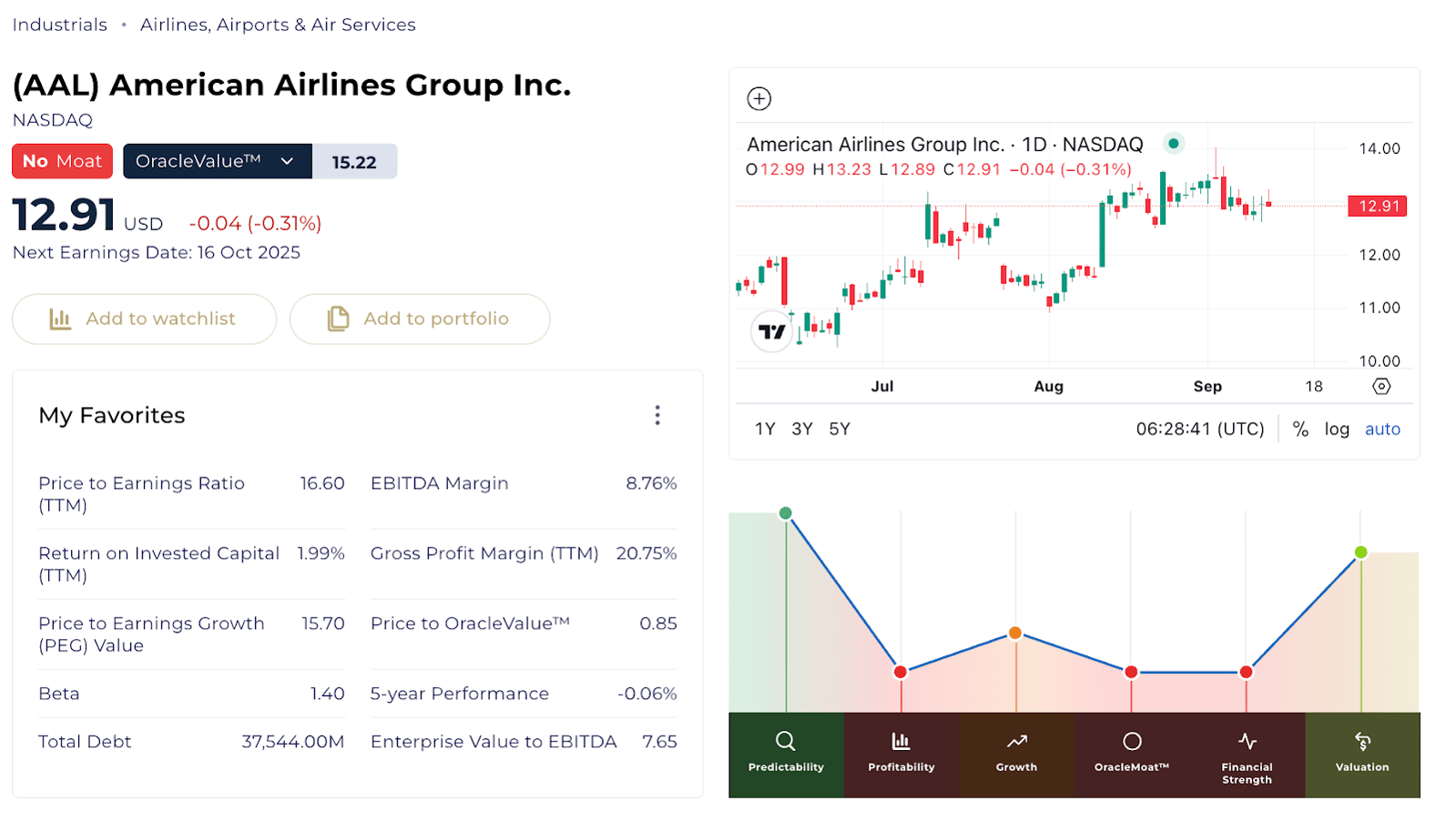This screenshot has height=821, width=1456.
Task: Click the TradingView logo on chart
Action: click(771, 332)
